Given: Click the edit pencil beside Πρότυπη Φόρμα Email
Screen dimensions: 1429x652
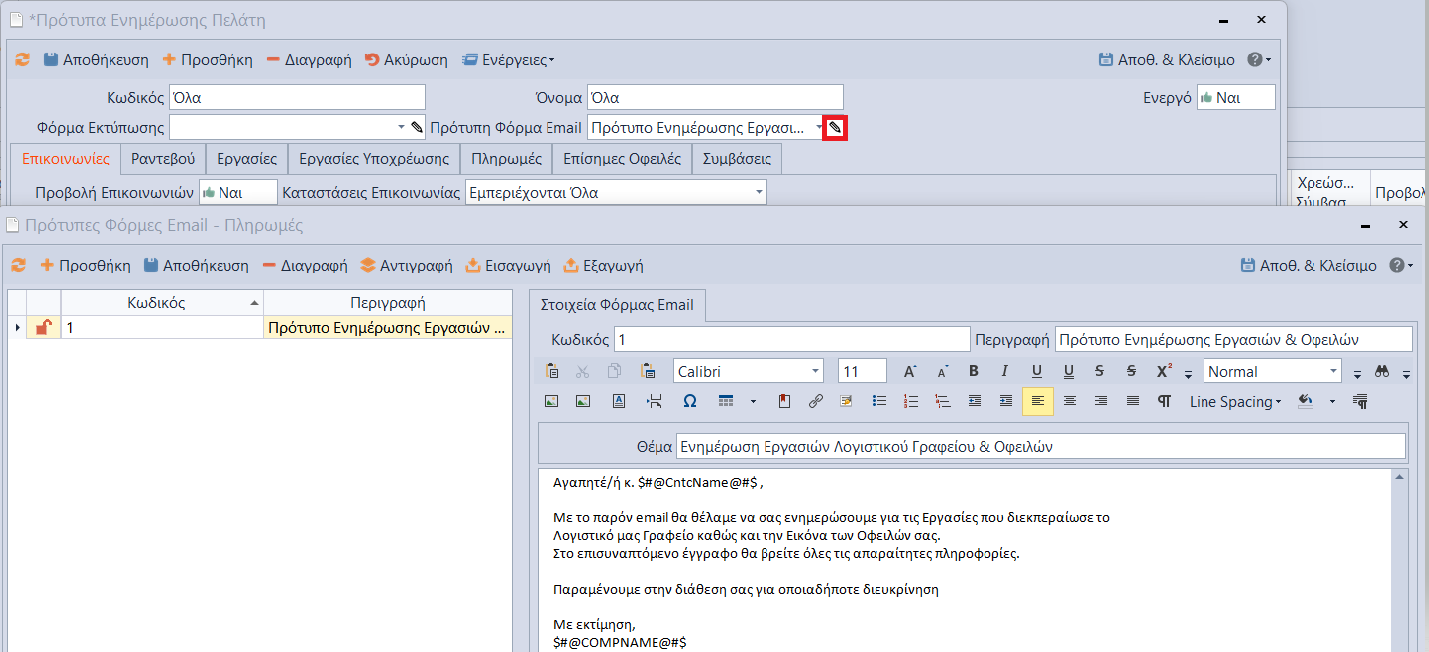Looking at the screenshot, I should coord(835,128).
